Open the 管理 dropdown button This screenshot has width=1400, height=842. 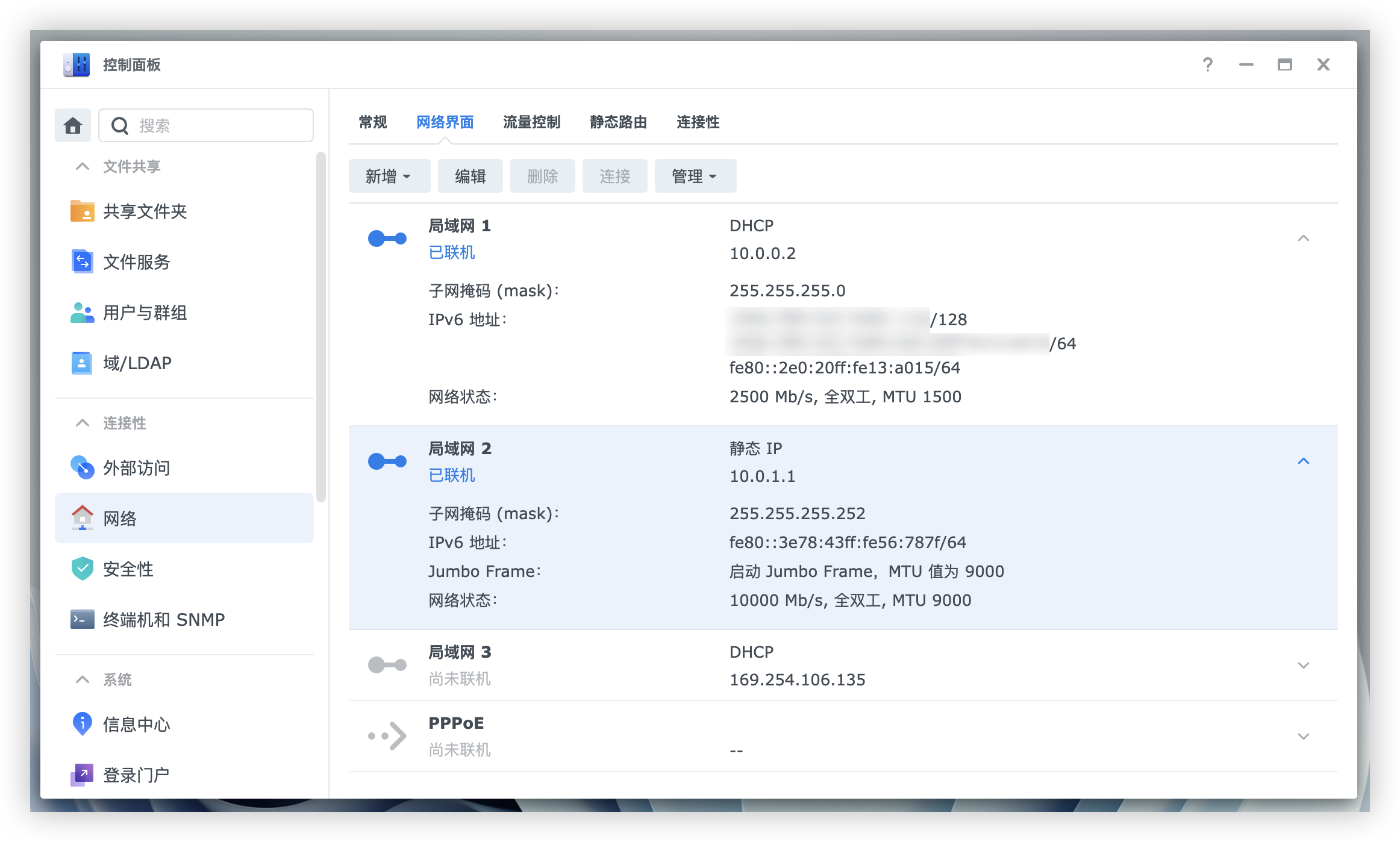[695, 176]
